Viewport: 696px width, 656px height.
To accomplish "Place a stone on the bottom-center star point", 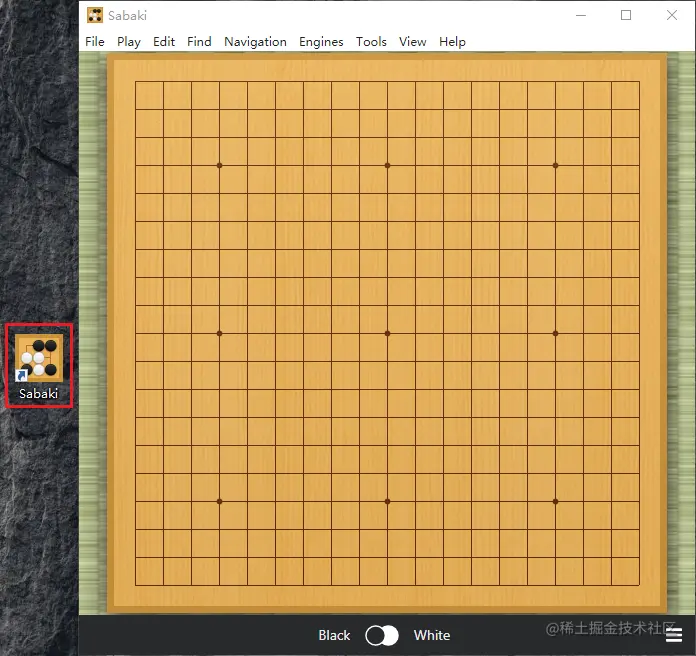I will (388, 502).
